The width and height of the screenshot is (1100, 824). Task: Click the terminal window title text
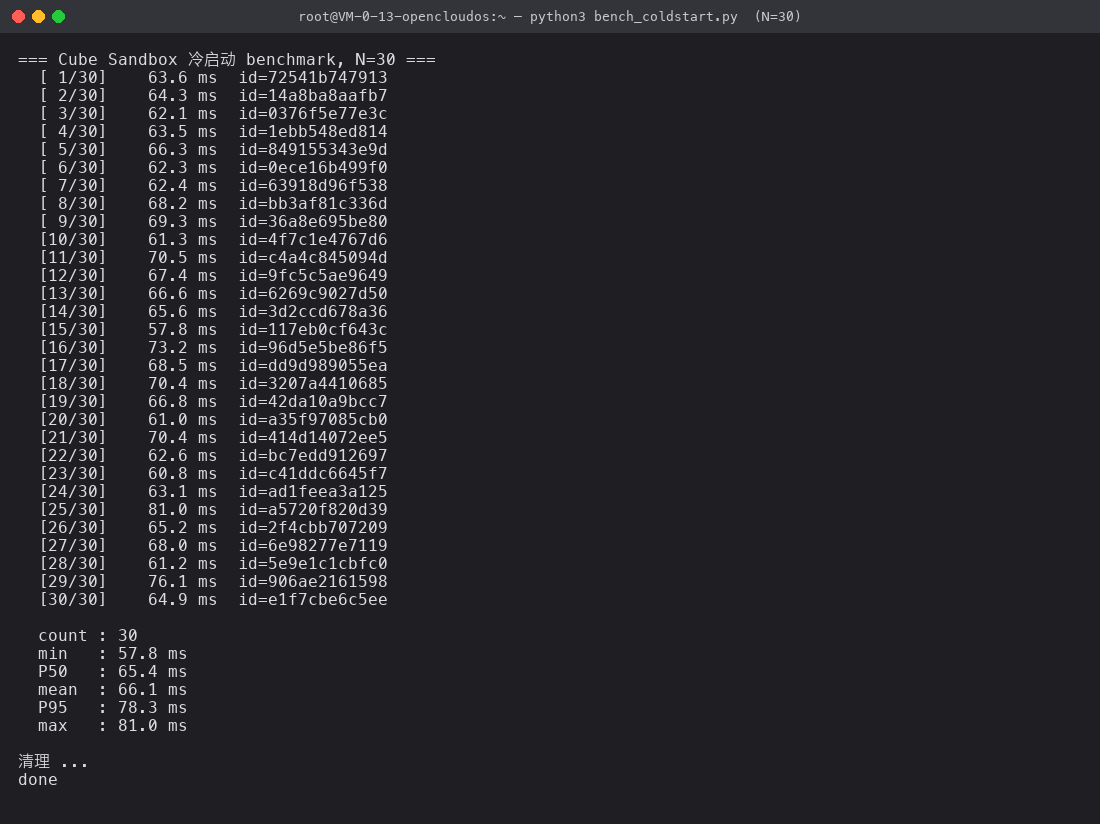[x=549, y=17]
